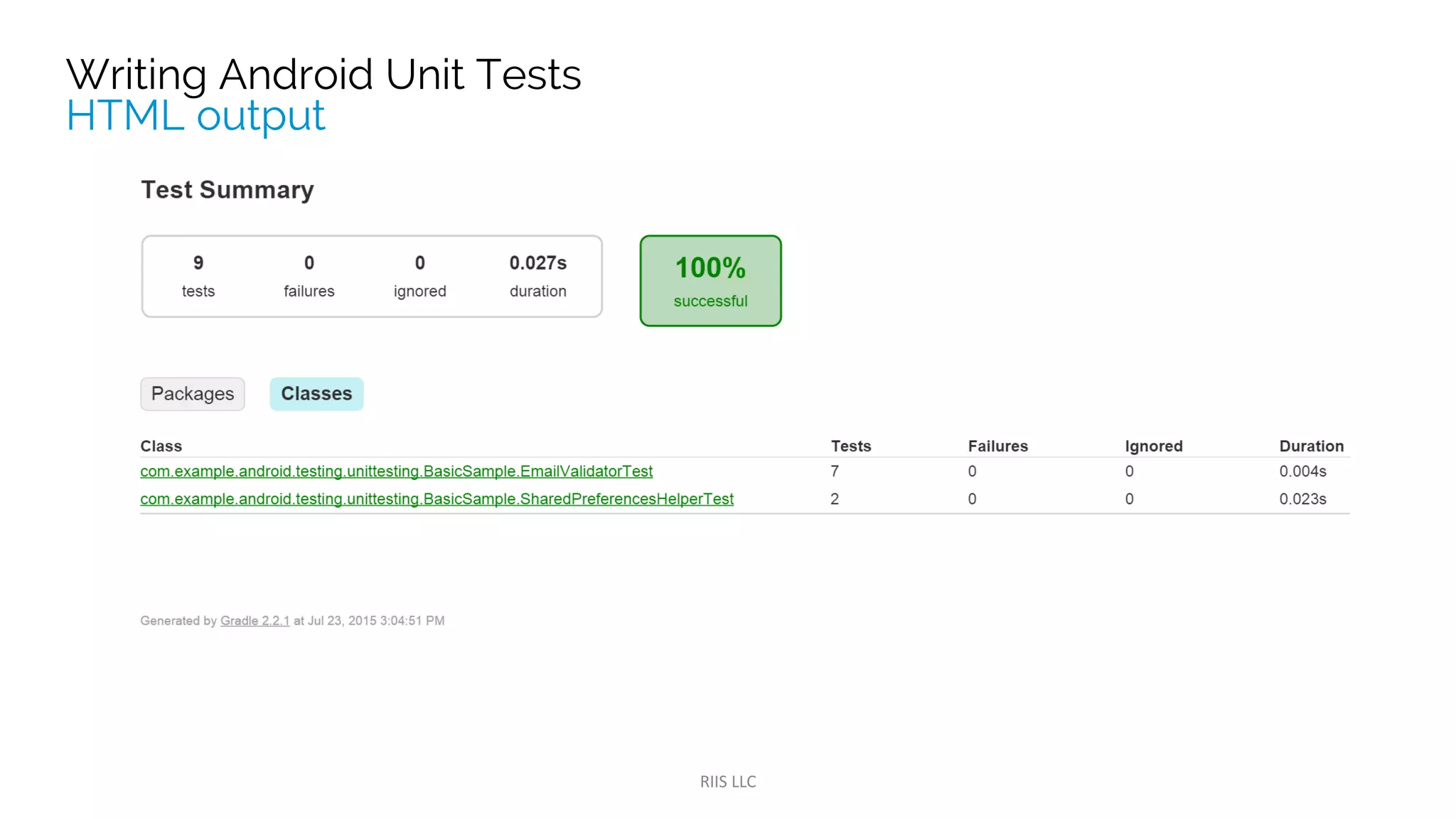Select the Classes tab

pyautogui.click(x=316, y=394)
